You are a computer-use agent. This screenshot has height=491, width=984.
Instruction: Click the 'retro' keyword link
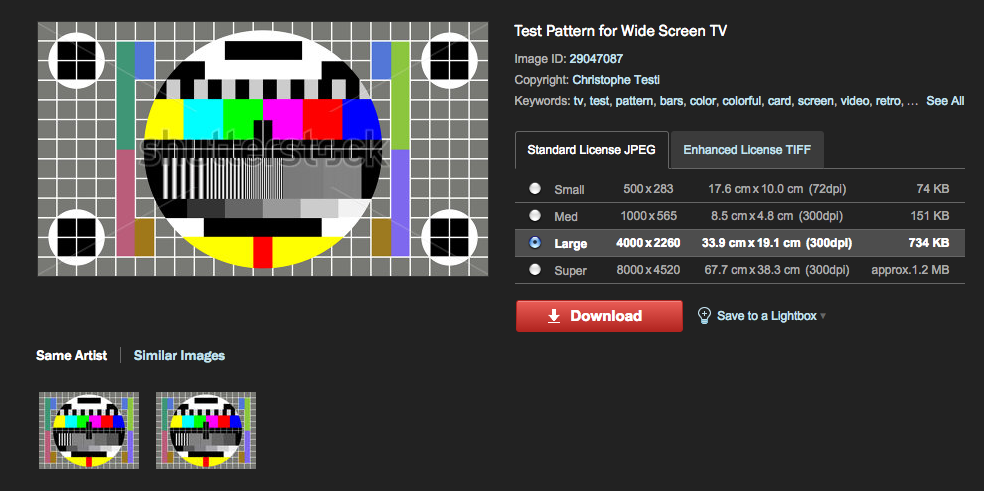coord(889,100)
